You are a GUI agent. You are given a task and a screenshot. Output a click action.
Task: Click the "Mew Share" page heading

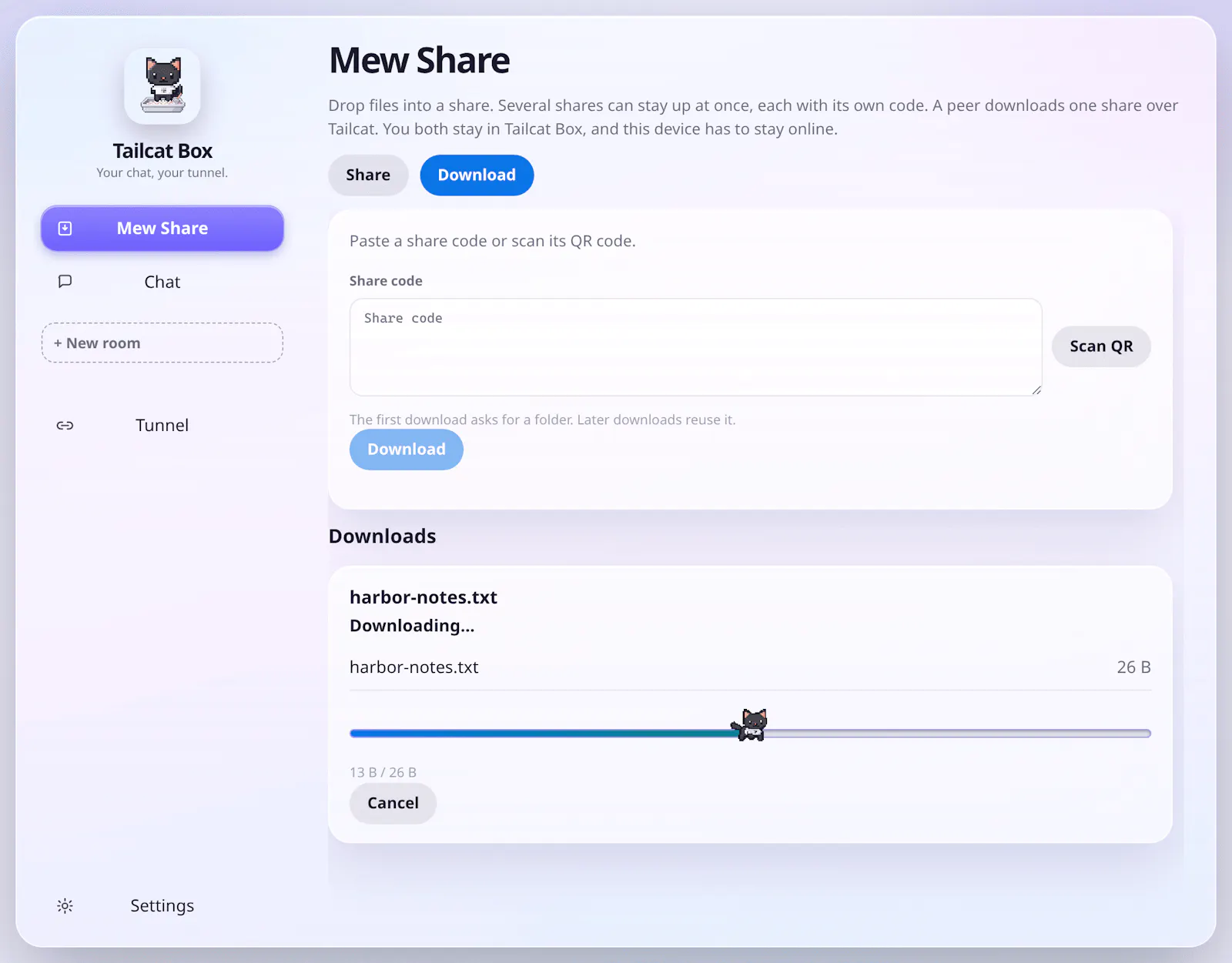420,61
